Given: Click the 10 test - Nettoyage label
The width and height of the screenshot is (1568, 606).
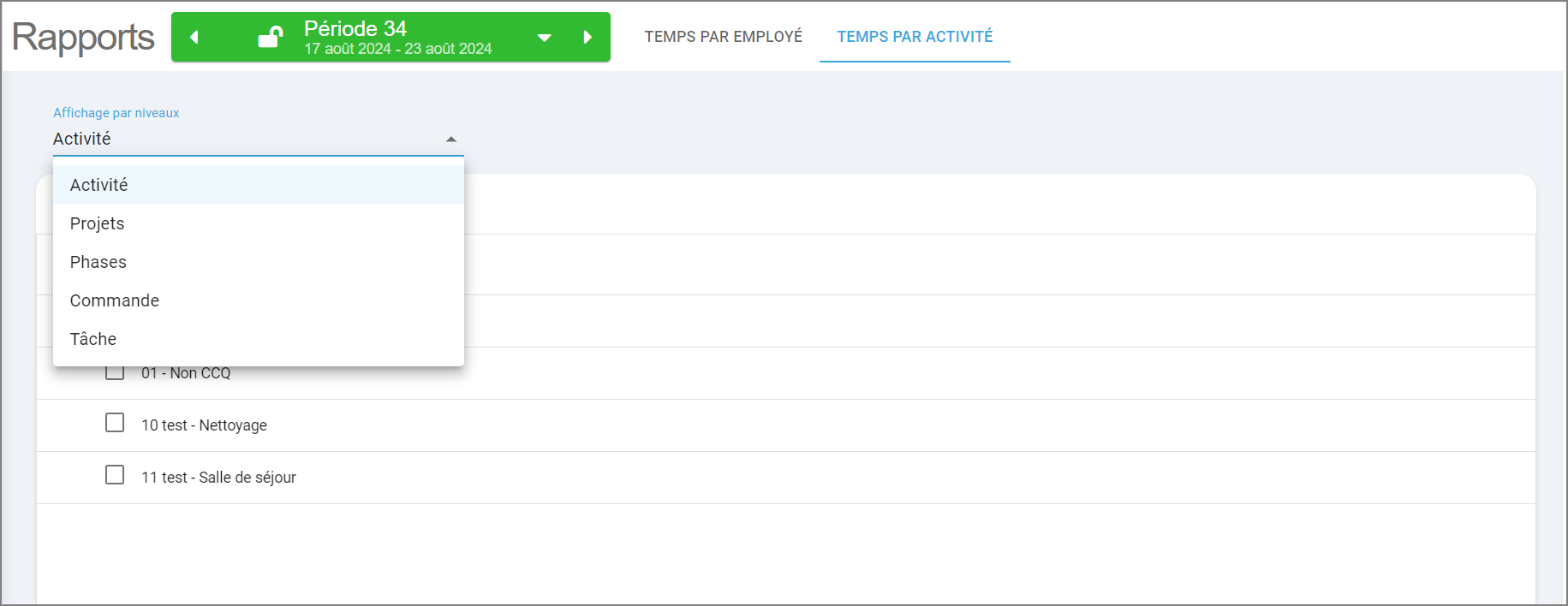Looking at the screenshot, I should (x=204, y=425).
